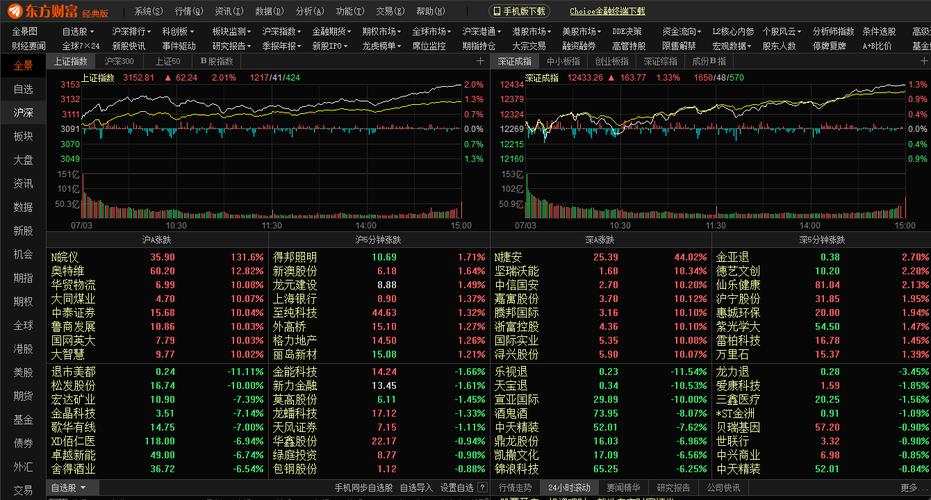The height and width of the screenshot is (500, 931).
Task: Switch to the 沪深300 index tab
Action: click(x=120, y=61)
